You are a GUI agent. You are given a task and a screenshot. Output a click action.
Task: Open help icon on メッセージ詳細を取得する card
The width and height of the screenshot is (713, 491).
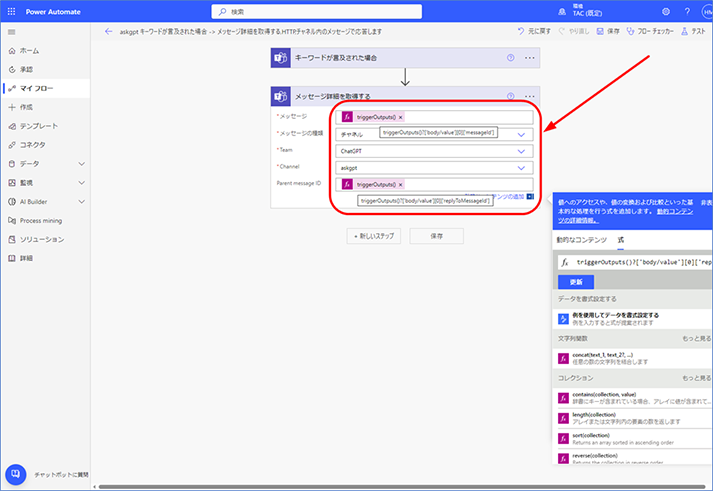pyautogui.click(x=511, y=96)
